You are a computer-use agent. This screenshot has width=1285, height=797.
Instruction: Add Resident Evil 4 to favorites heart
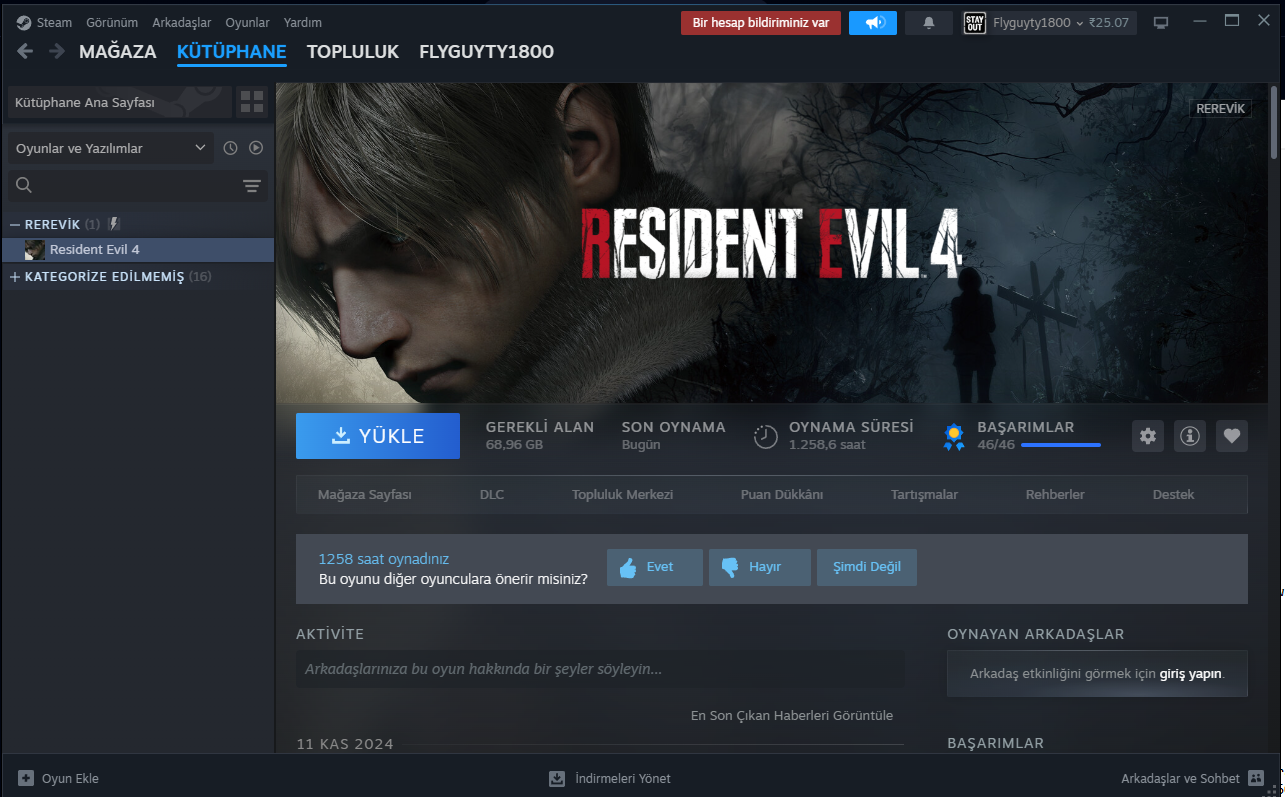(x=1232, y=436)
